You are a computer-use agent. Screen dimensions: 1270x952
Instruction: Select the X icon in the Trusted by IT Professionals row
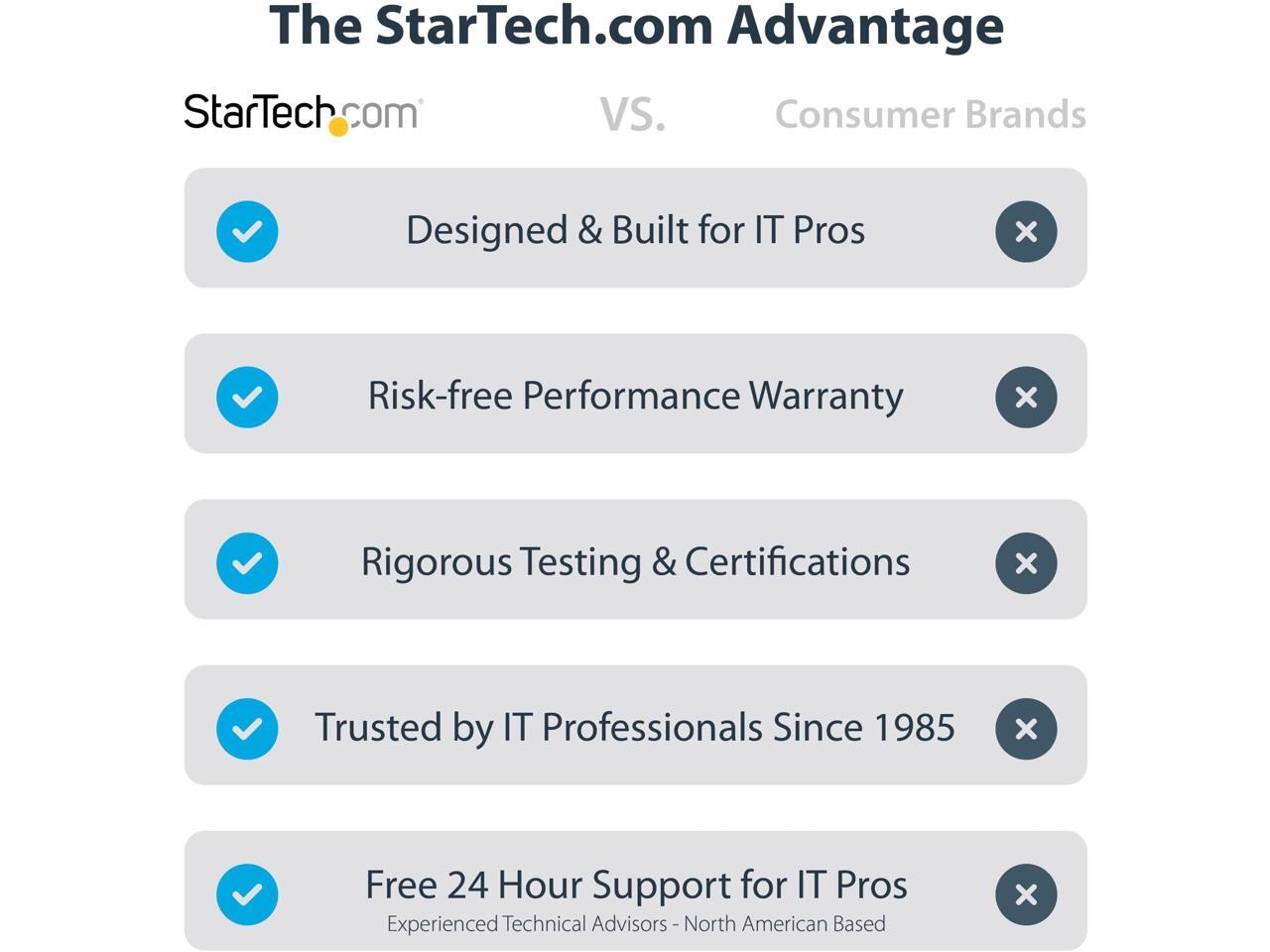(1026, 729)
